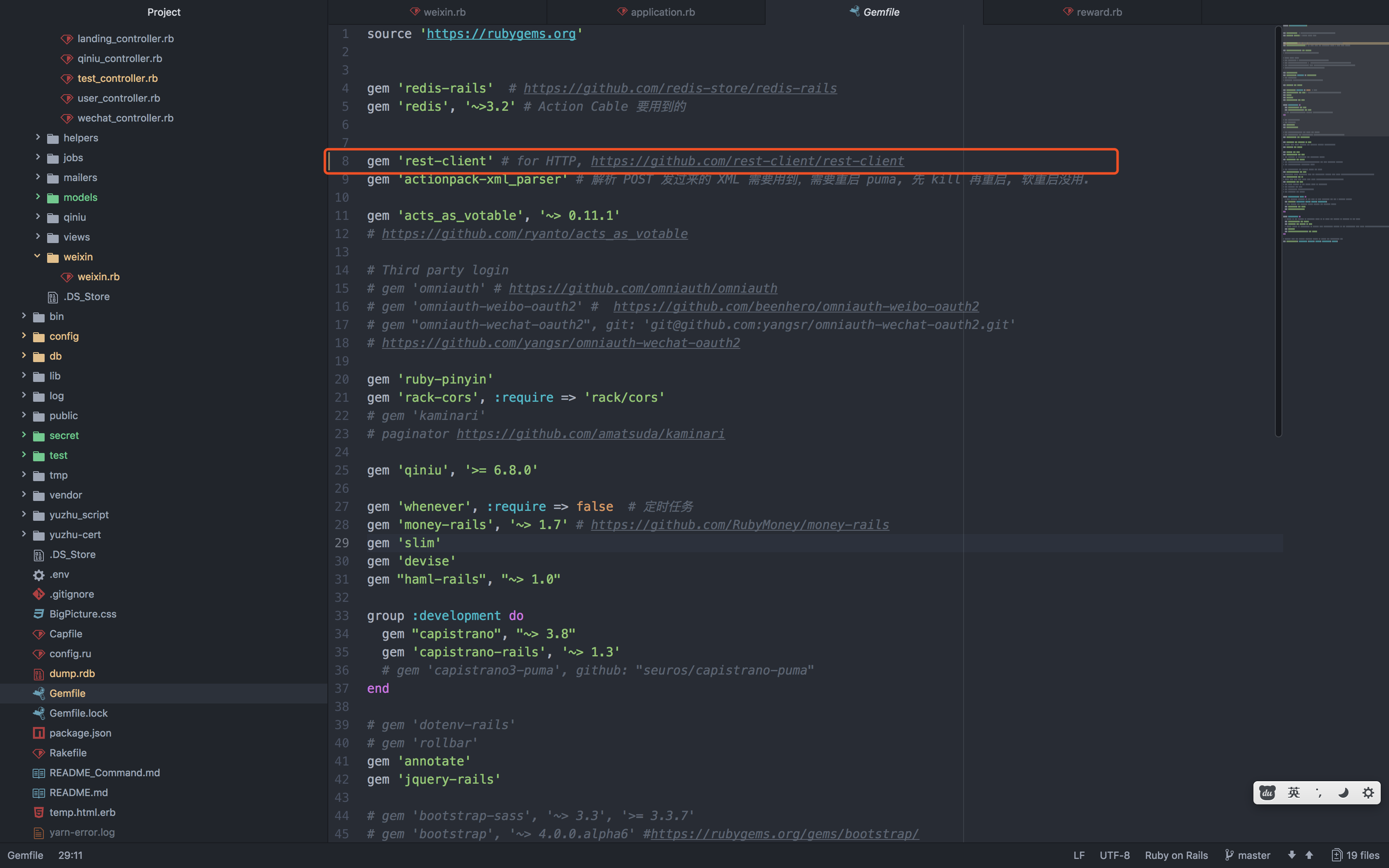
Task: Switch to the reward.rb tab
Action: point(1091,12)
